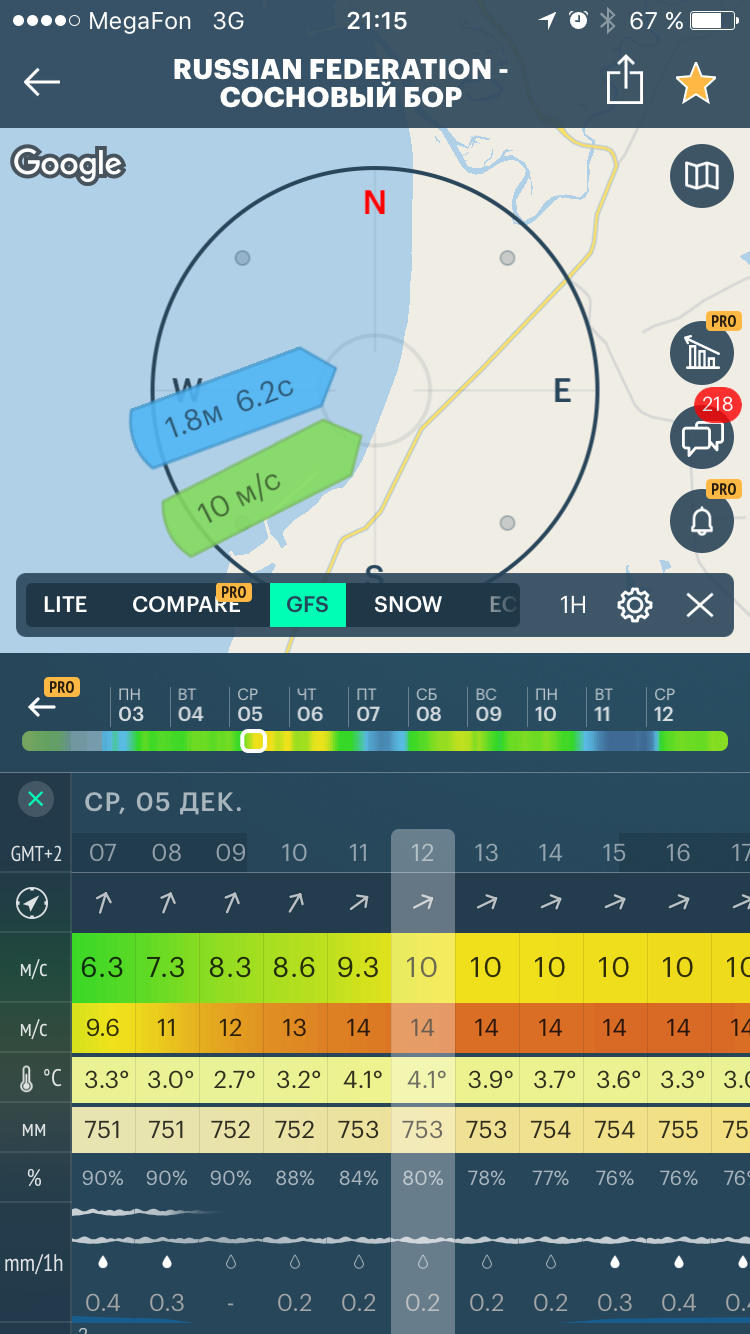Click the wind direction compass row icon
Image resolution: width=750 pixels, height=1334 pixels.
[34, 903]
